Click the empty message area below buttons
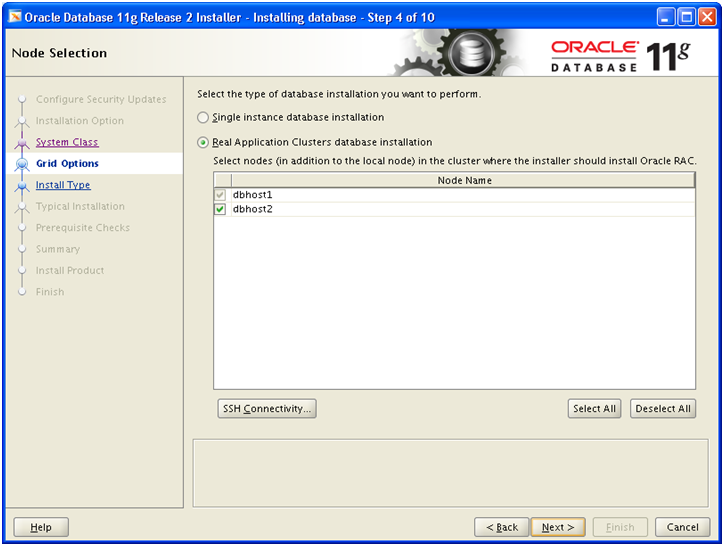The width and height of the screenshot is (724, 546). [450, 473]
